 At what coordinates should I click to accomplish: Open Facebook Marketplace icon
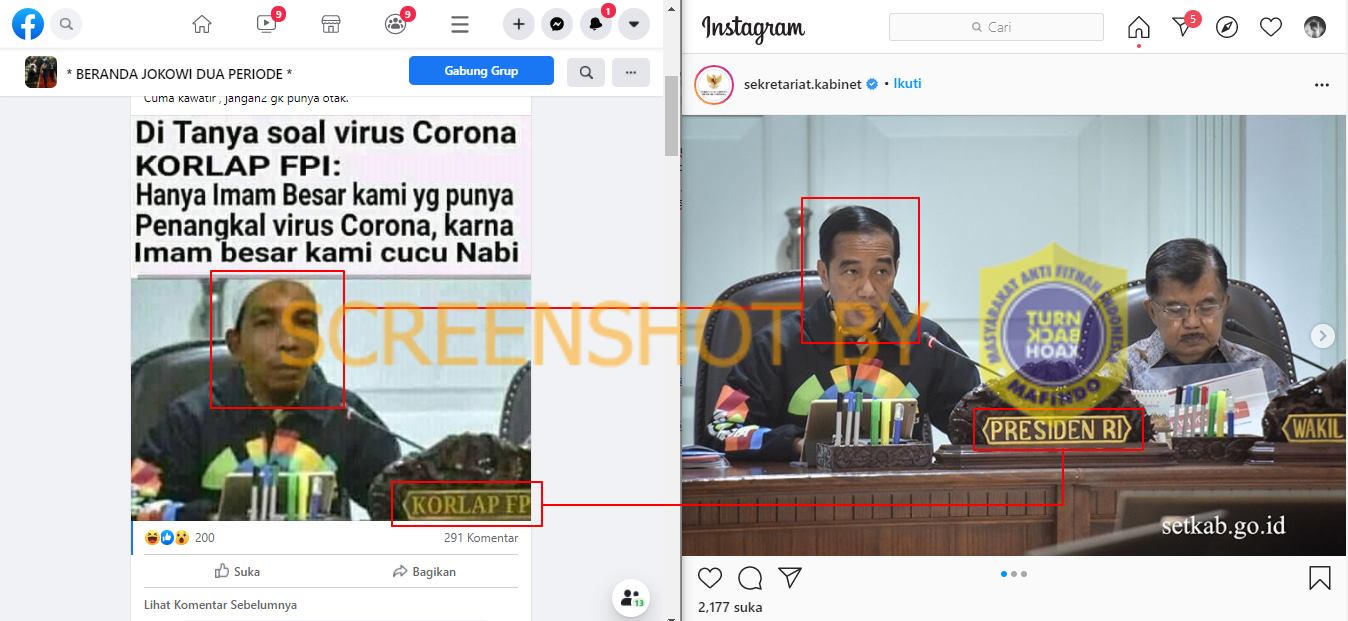point(331,24)
